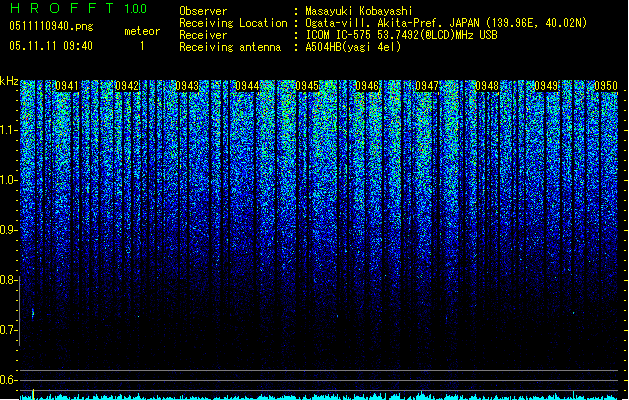The width and height of the screenshot is (629, 400).
Task: Click the date stamp 05.11.11 09:40
Action: [x=51, y=45]
